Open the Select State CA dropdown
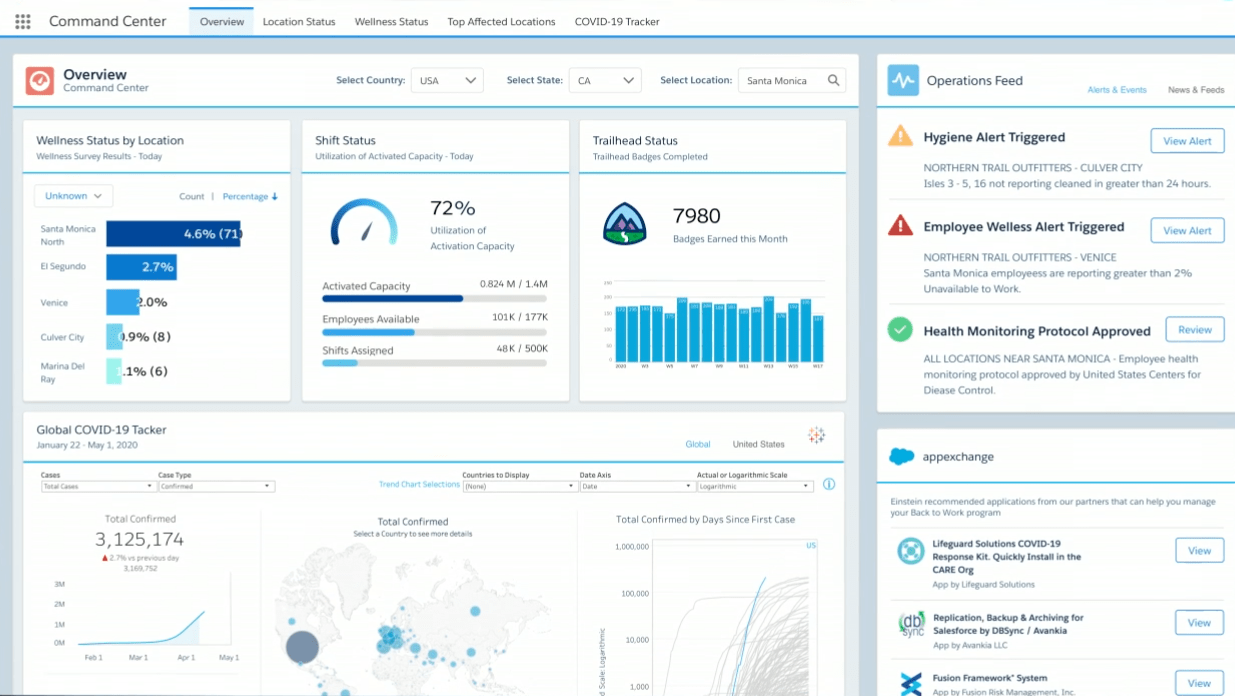The image size is (1235, 696). tap(605, 81)
